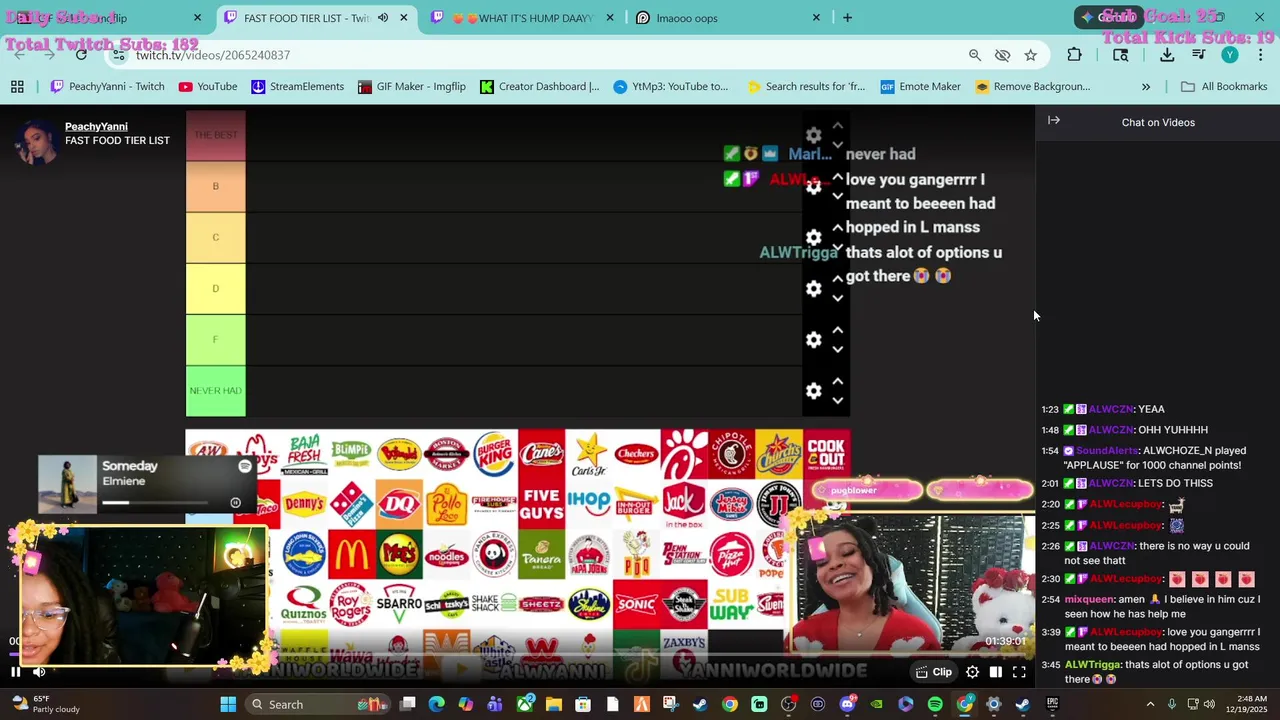Expand the bookmarks bar overflow chevron
The width and height of the screenshot is (1280, 720).
point(1146,87)
